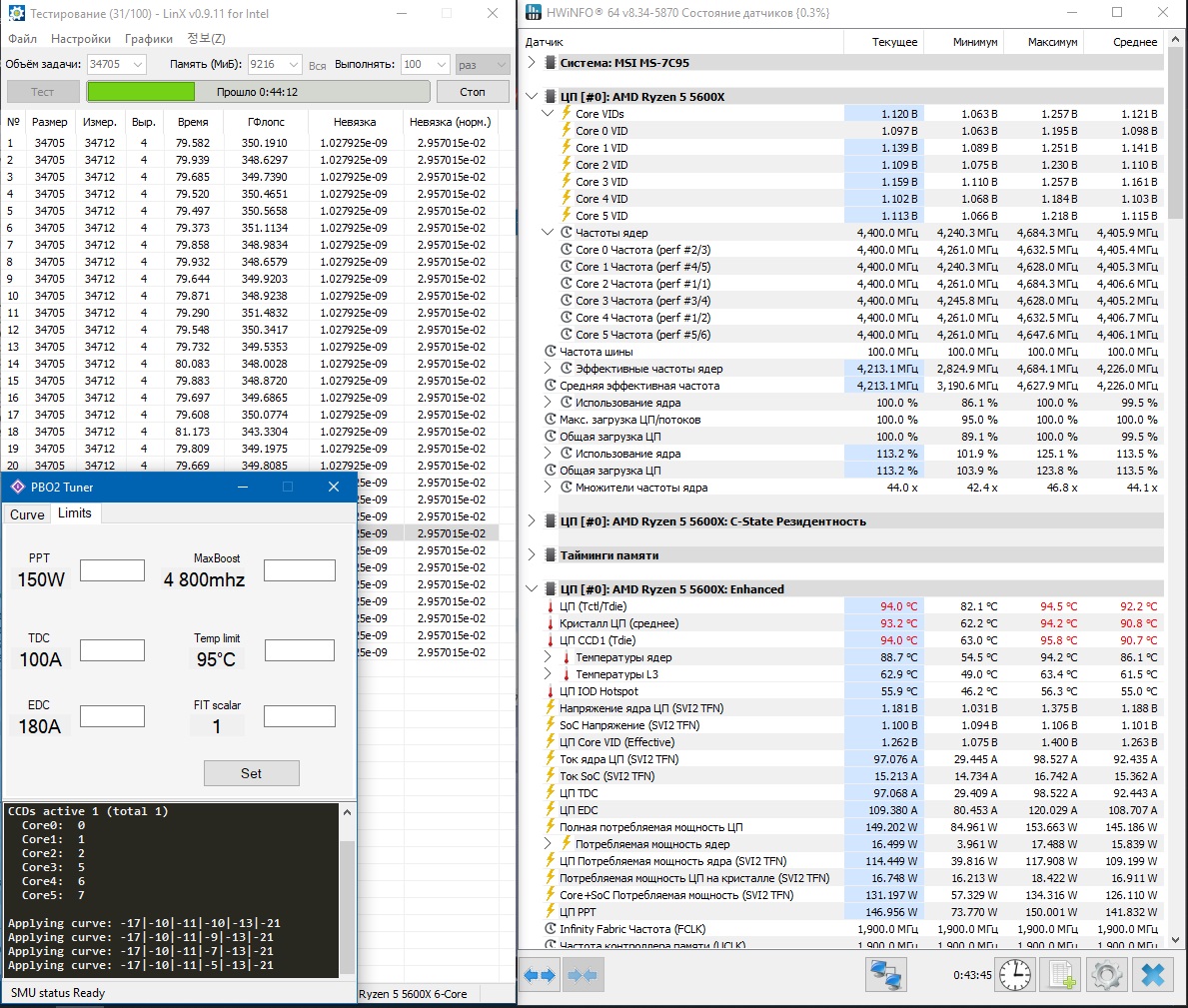The image size is (1188, 1008).
Task: Open HWiNFO sensor settings gear icon
Action: click(x=1107, y=975)
